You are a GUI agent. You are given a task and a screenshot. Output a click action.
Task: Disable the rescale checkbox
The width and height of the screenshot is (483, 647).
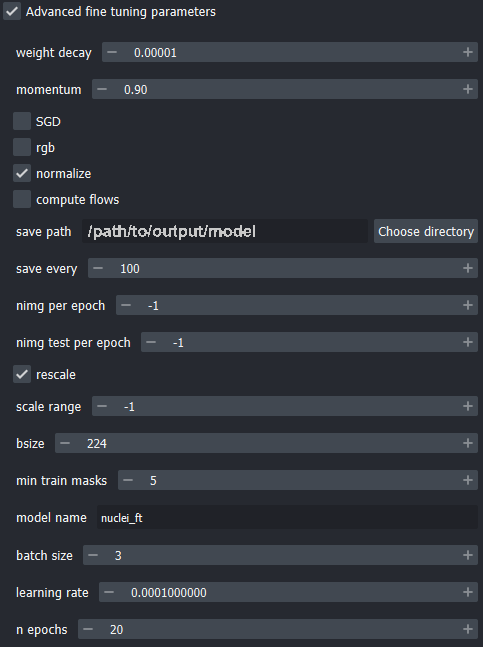coord(22,374)
